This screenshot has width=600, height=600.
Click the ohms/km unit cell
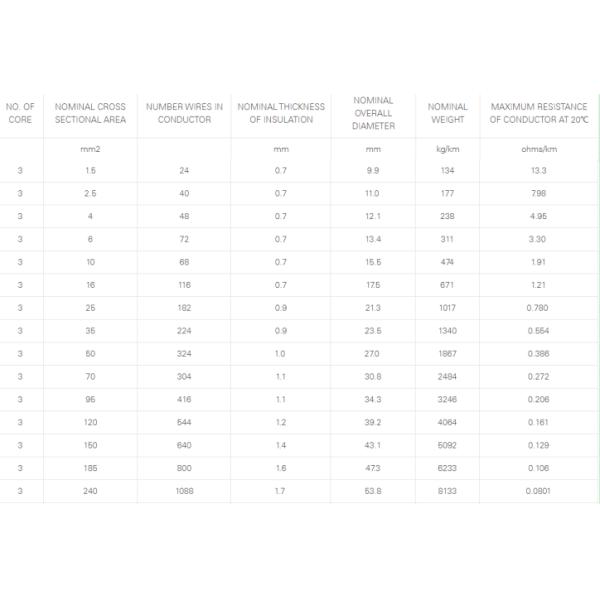coord(539,149)
